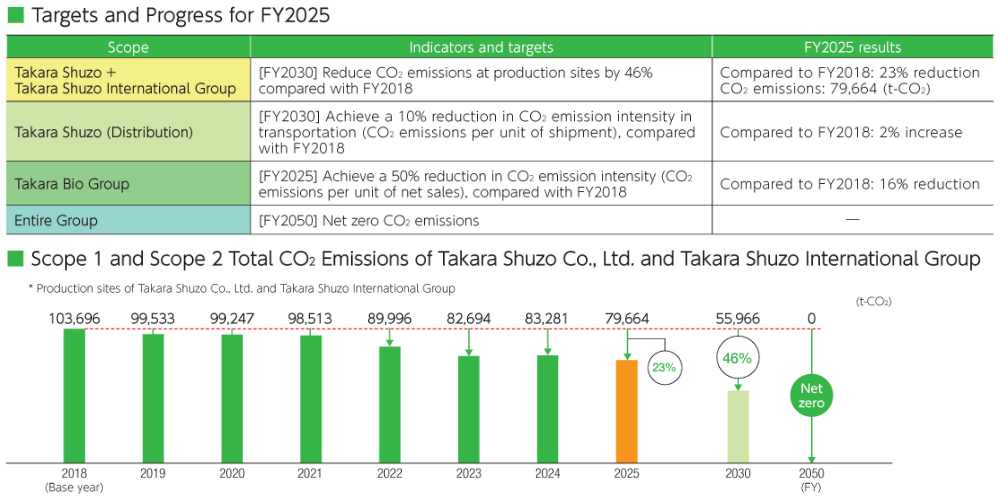The height and width of the screenshot is (498, 1000).
Task: Click the 99,533 value label
Action: coord(153,318)
